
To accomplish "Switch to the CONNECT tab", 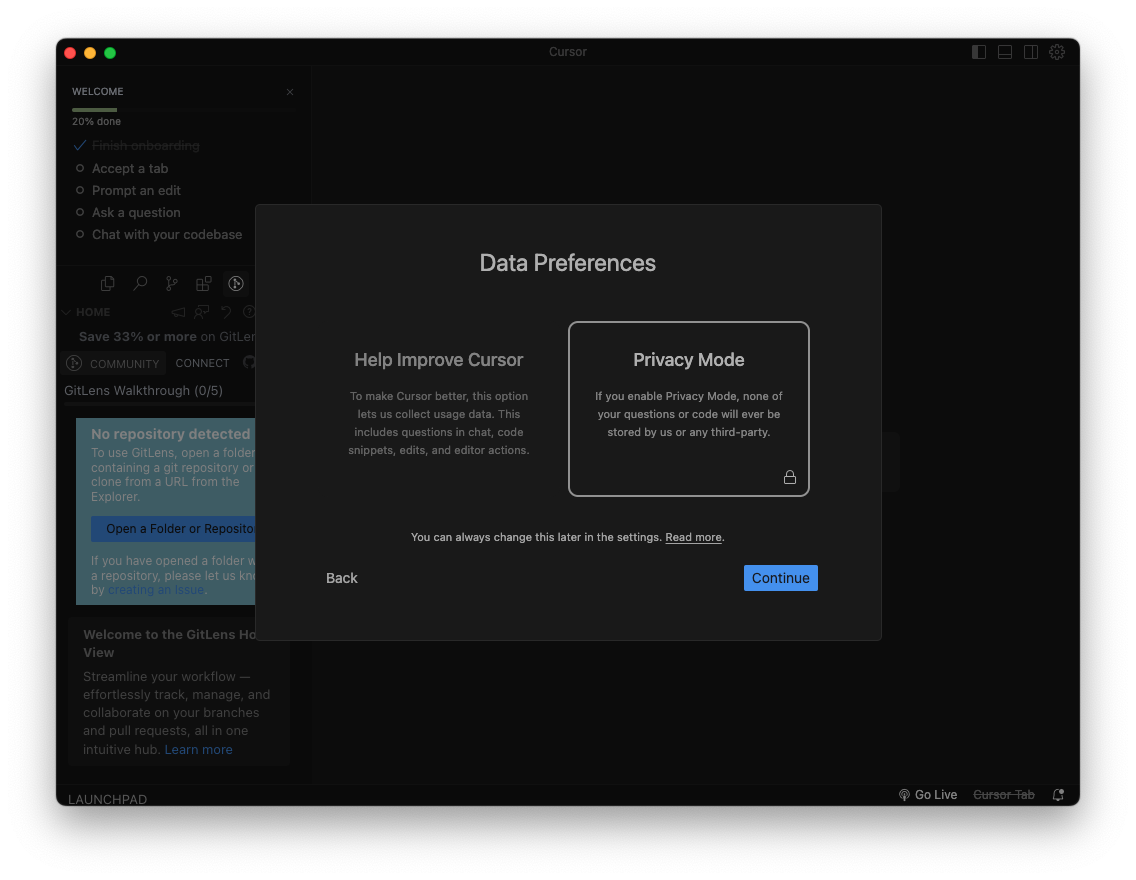I will coord(202,363).
